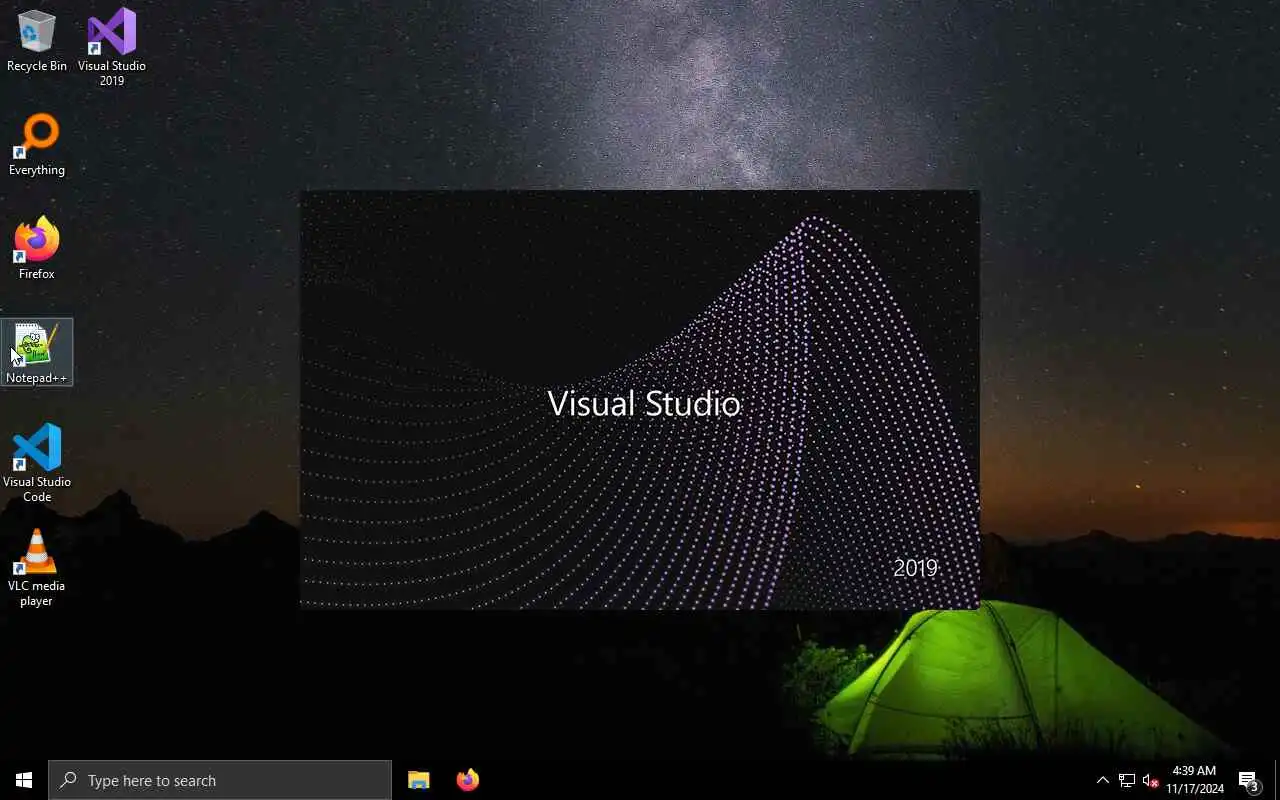The width and height of the screenshot is (1280, 800).
Task: Open the Windows Start menu
Action: click(24, 780)
